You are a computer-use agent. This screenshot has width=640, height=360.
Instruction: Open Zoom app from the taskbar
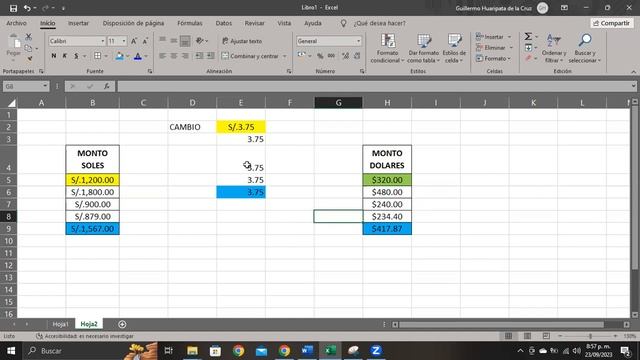tap(376, 351)
